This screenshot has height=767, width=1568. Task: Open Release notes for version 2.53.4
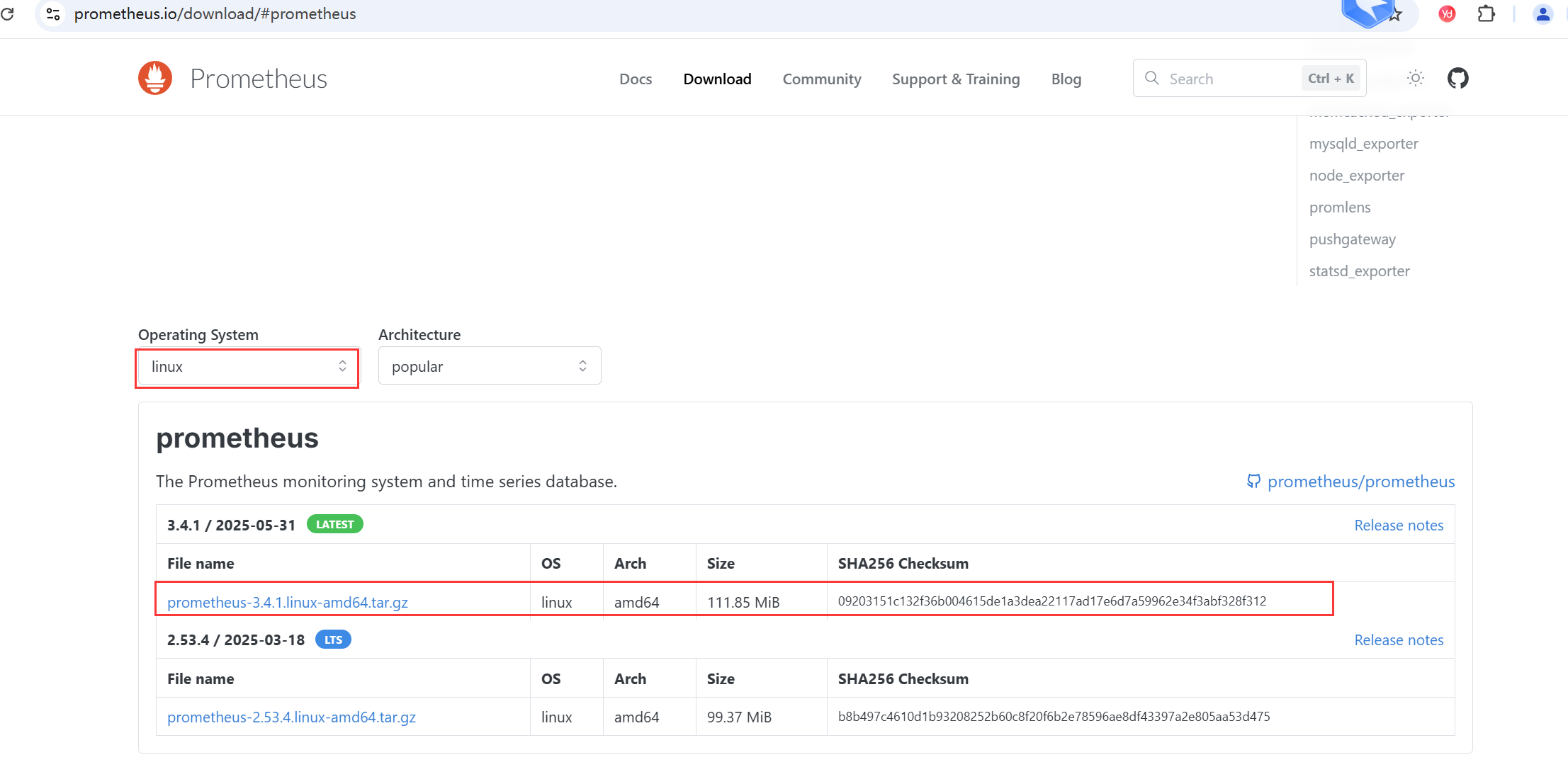click(x=1399, y=640)
